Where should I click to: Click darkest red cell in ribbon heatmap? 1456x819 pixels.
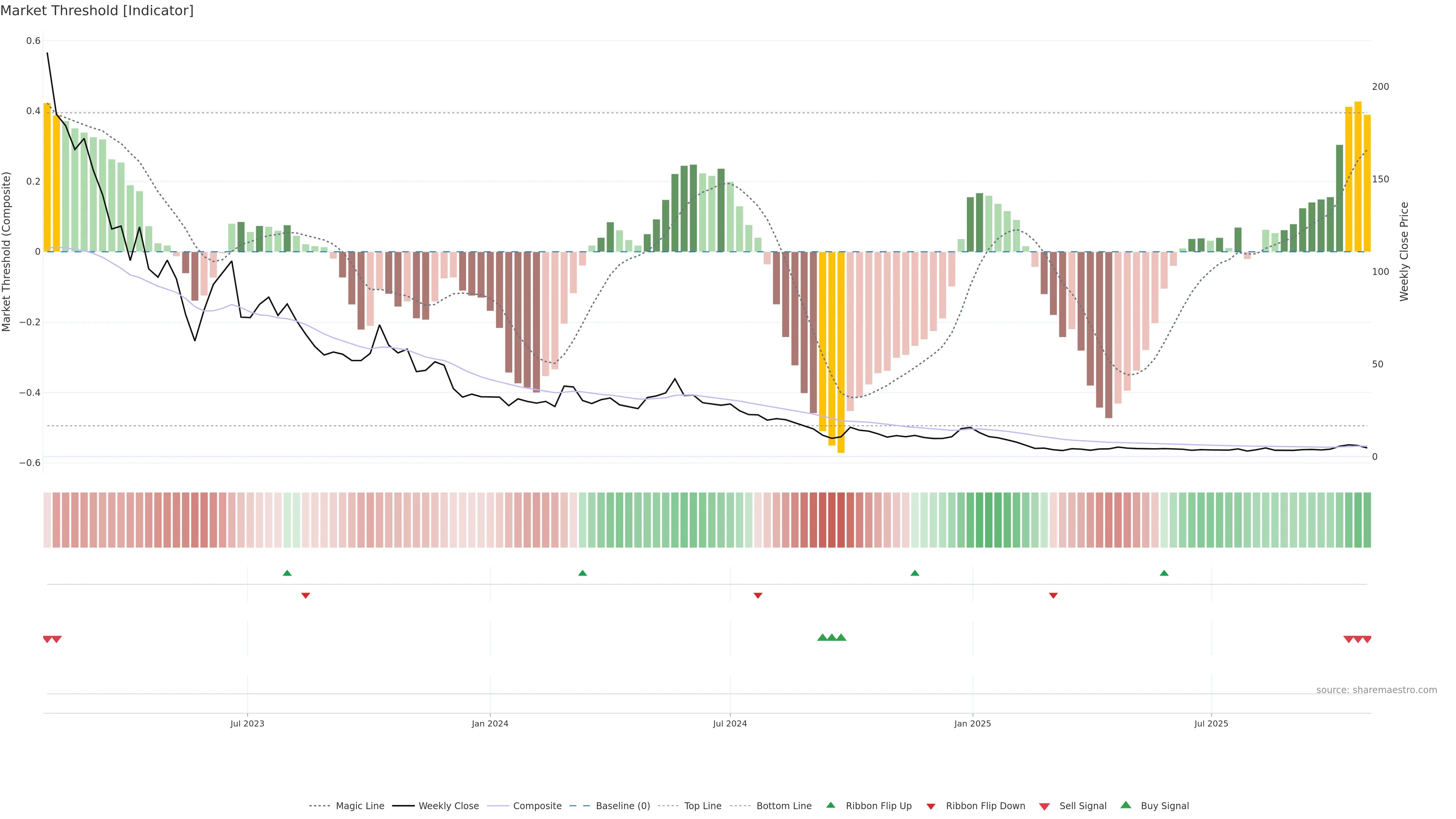tap(841, 520)
